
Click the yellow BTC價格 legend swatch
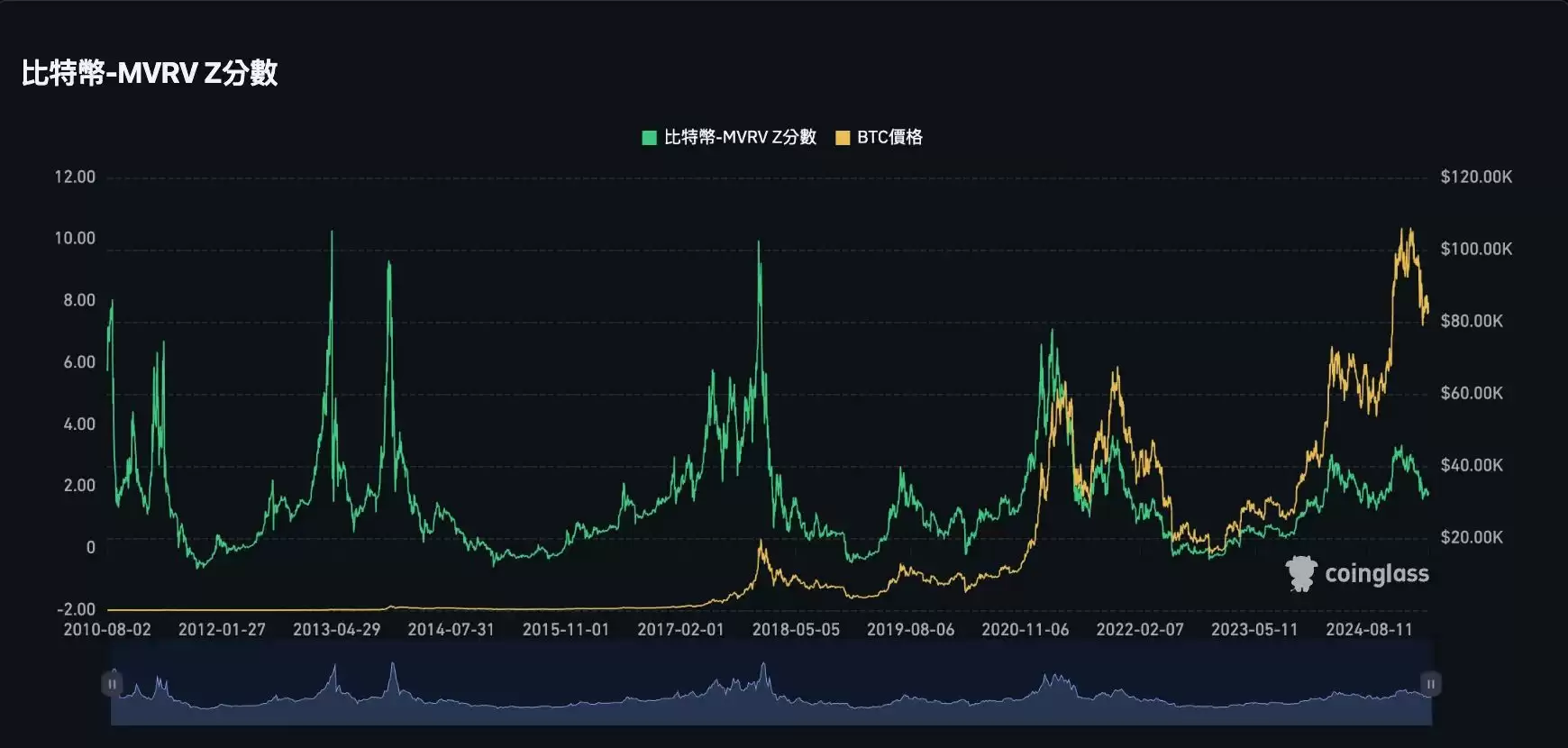843,138
